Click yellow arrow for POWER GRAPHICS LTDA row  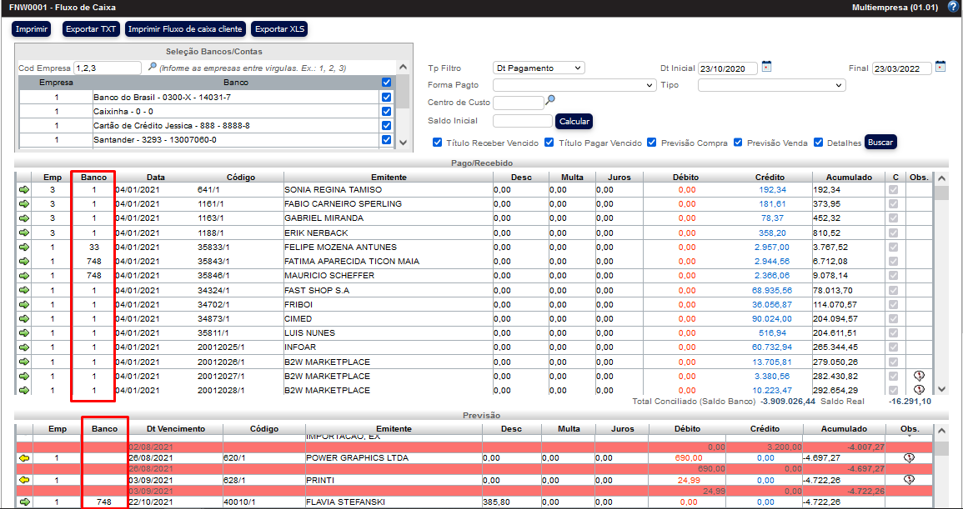pos(24,458)
